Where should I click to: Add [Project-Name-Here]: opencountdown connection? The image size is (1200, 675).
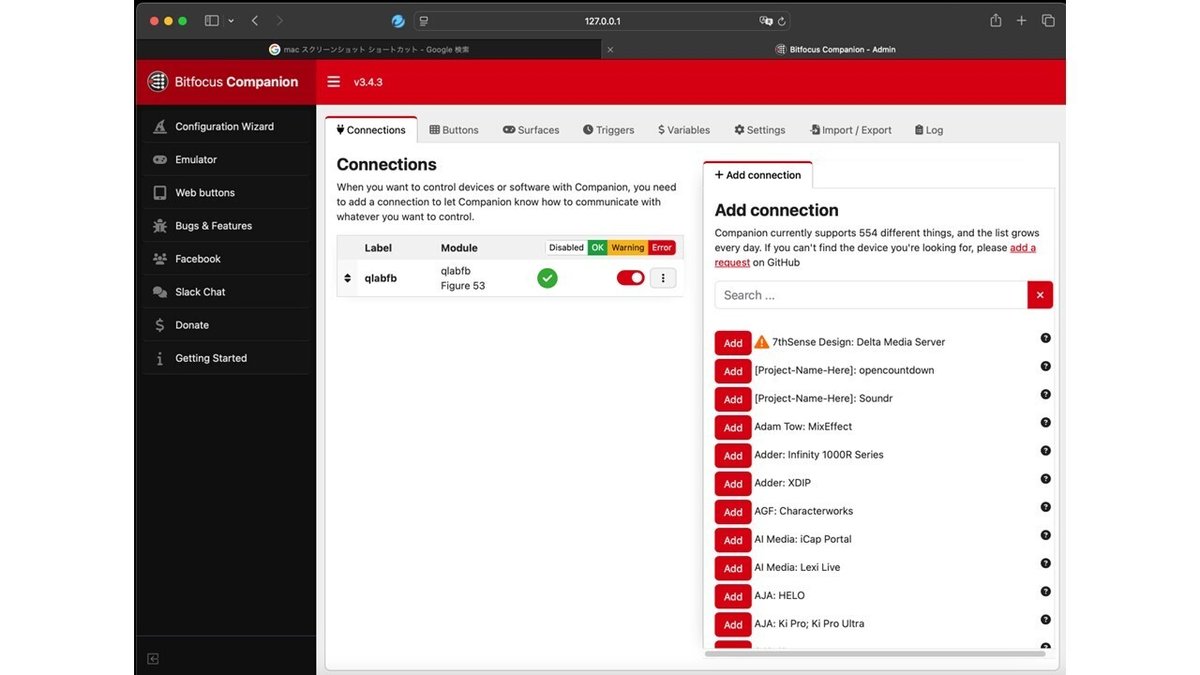[x=733, y=371]
